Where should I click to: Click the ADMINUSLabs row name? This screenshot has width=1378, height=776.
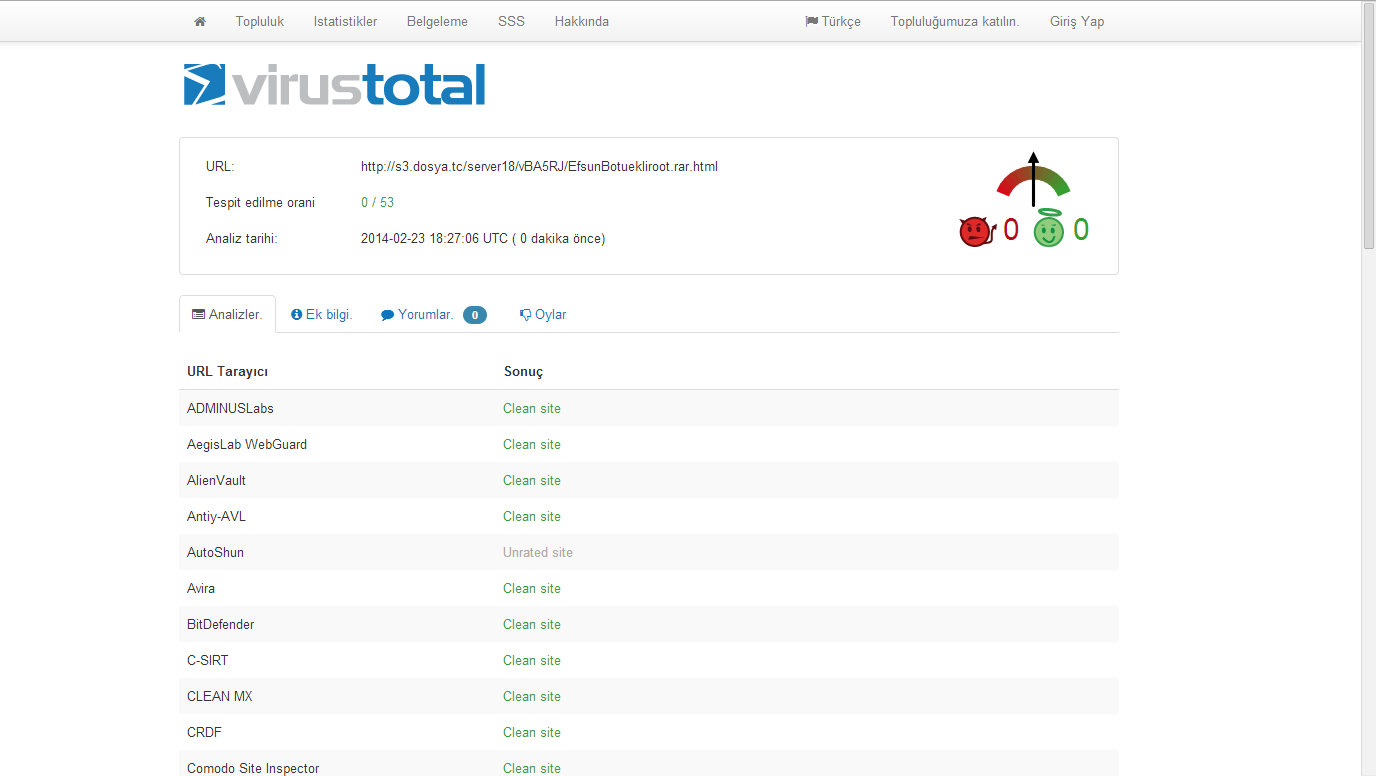point(230,408)
